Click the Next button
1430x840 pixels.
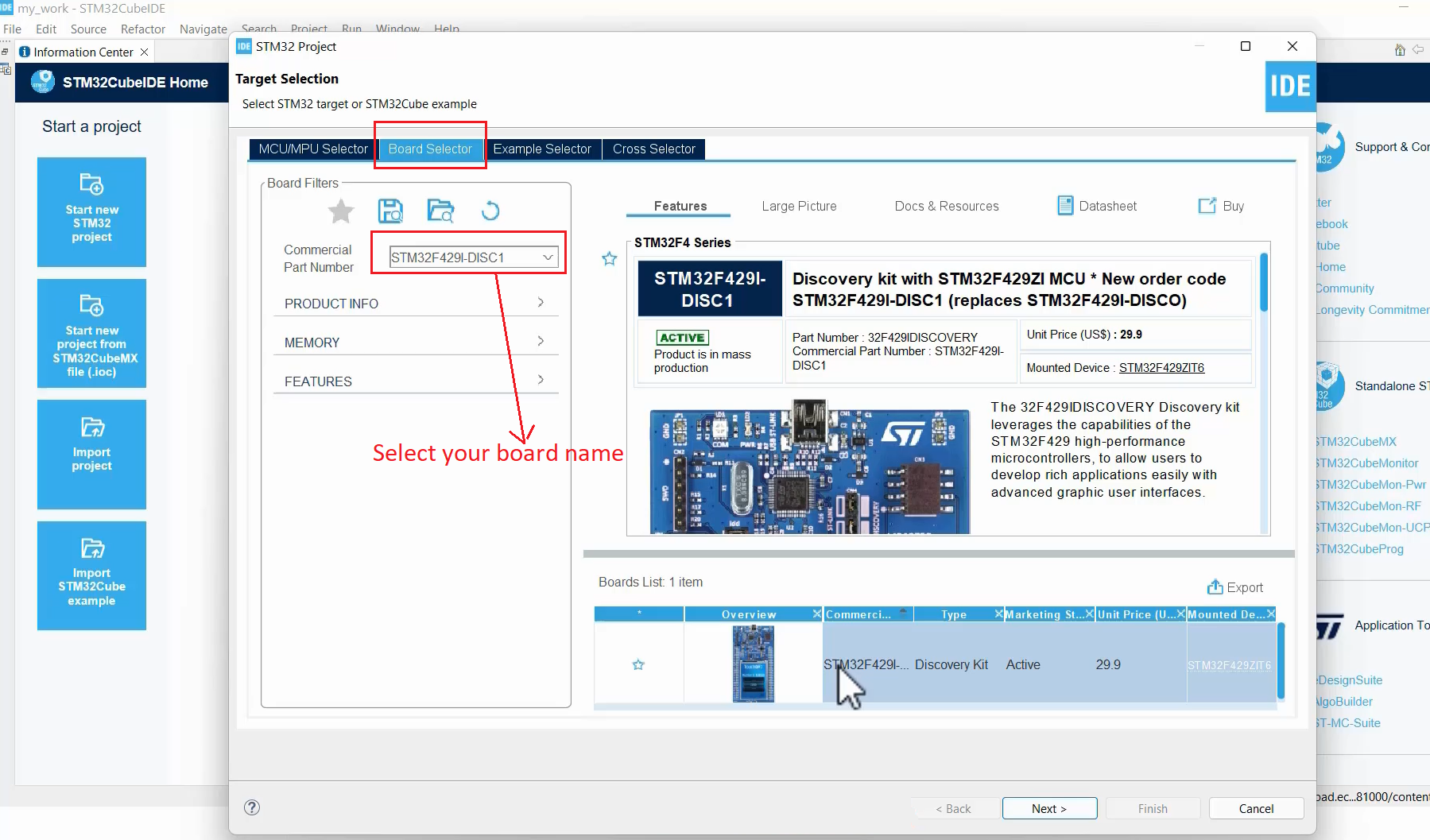tap(1049, 808)
